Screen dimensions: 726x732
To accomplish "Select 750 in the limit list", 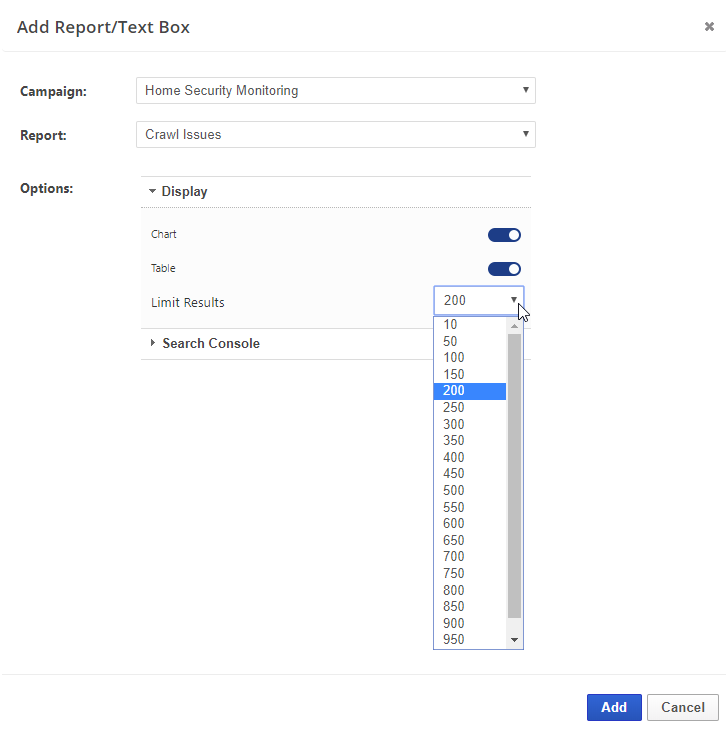I will coord(454,573).
